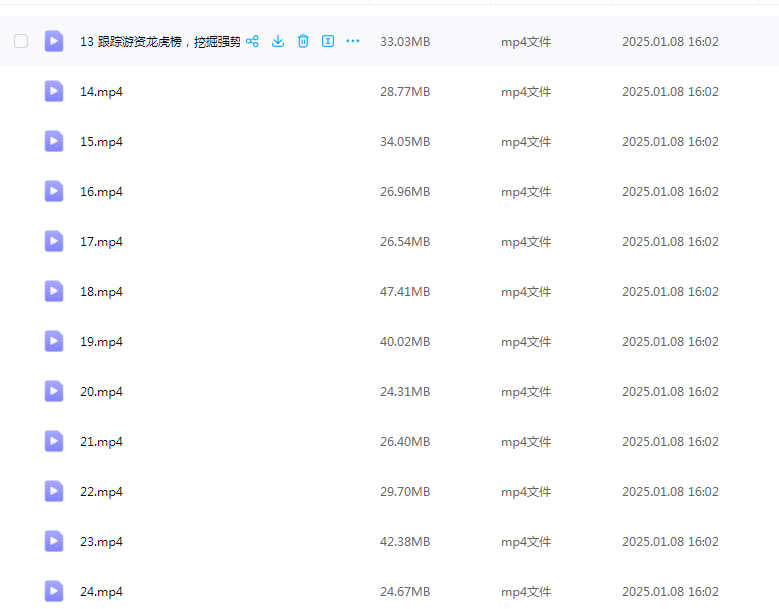Click the 29.70MB size value

click(405, 492)
